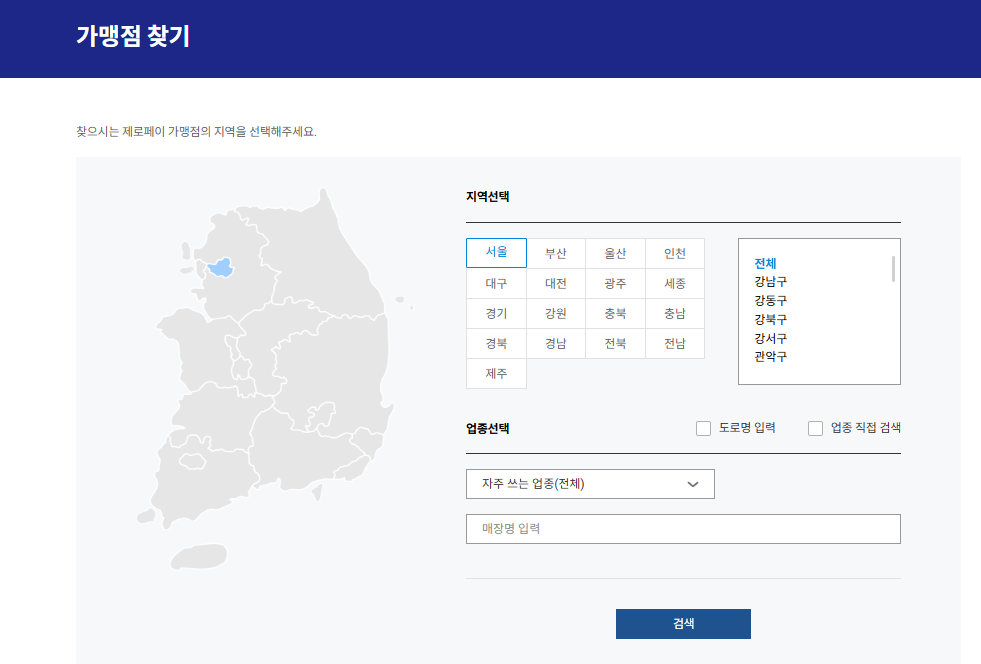Open the 자주 쓰는 업종(전체) dropdown
Screen dimensions: 981x664
590,484
